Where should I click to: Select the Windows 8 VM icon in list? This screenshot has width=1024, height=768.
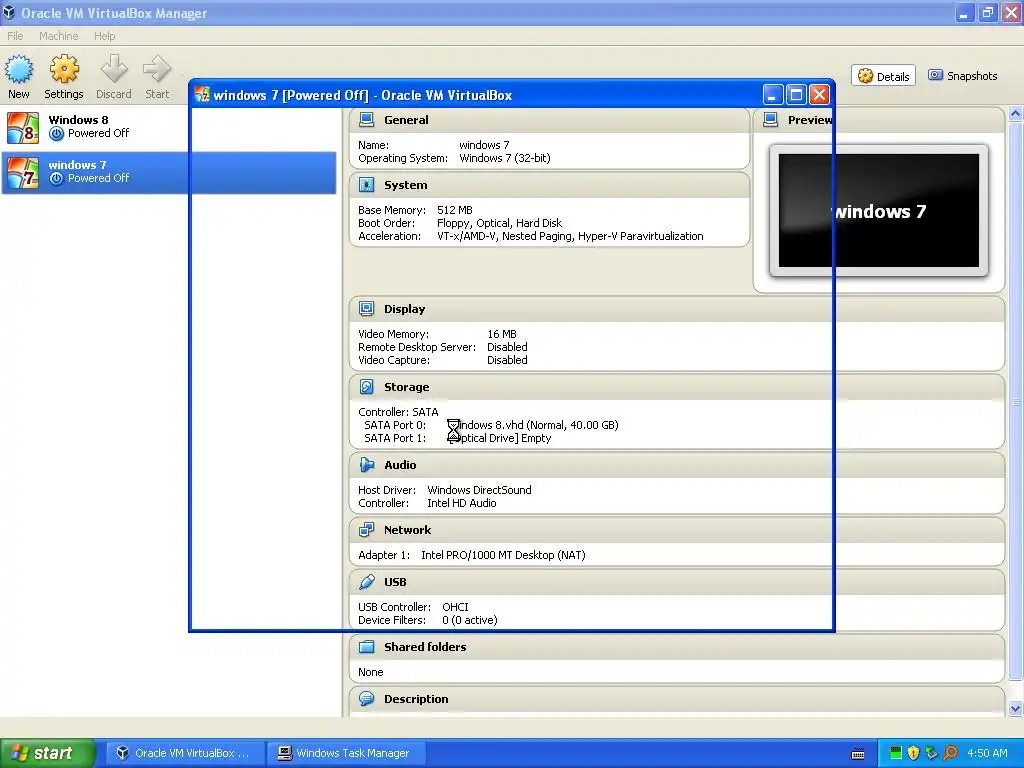pos(23,127)
